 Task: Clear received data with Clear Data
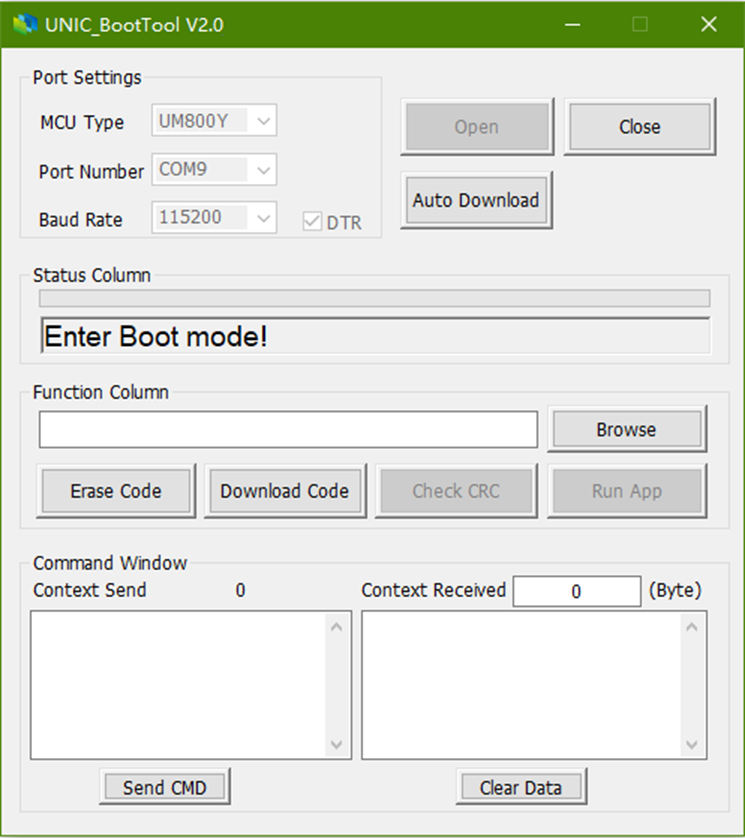[520, 787]
